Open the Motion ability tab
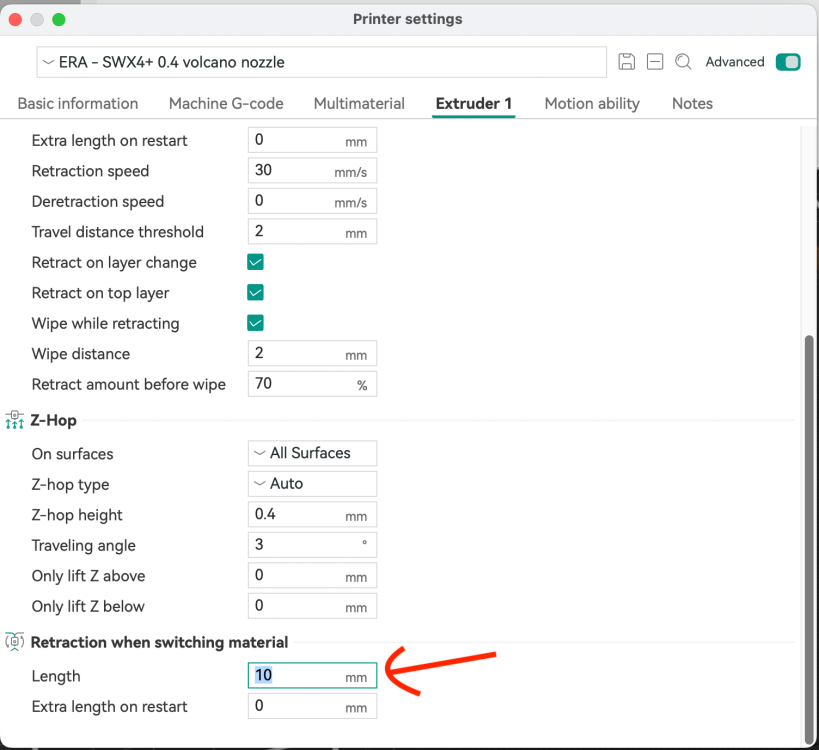 tap(592, 104)
